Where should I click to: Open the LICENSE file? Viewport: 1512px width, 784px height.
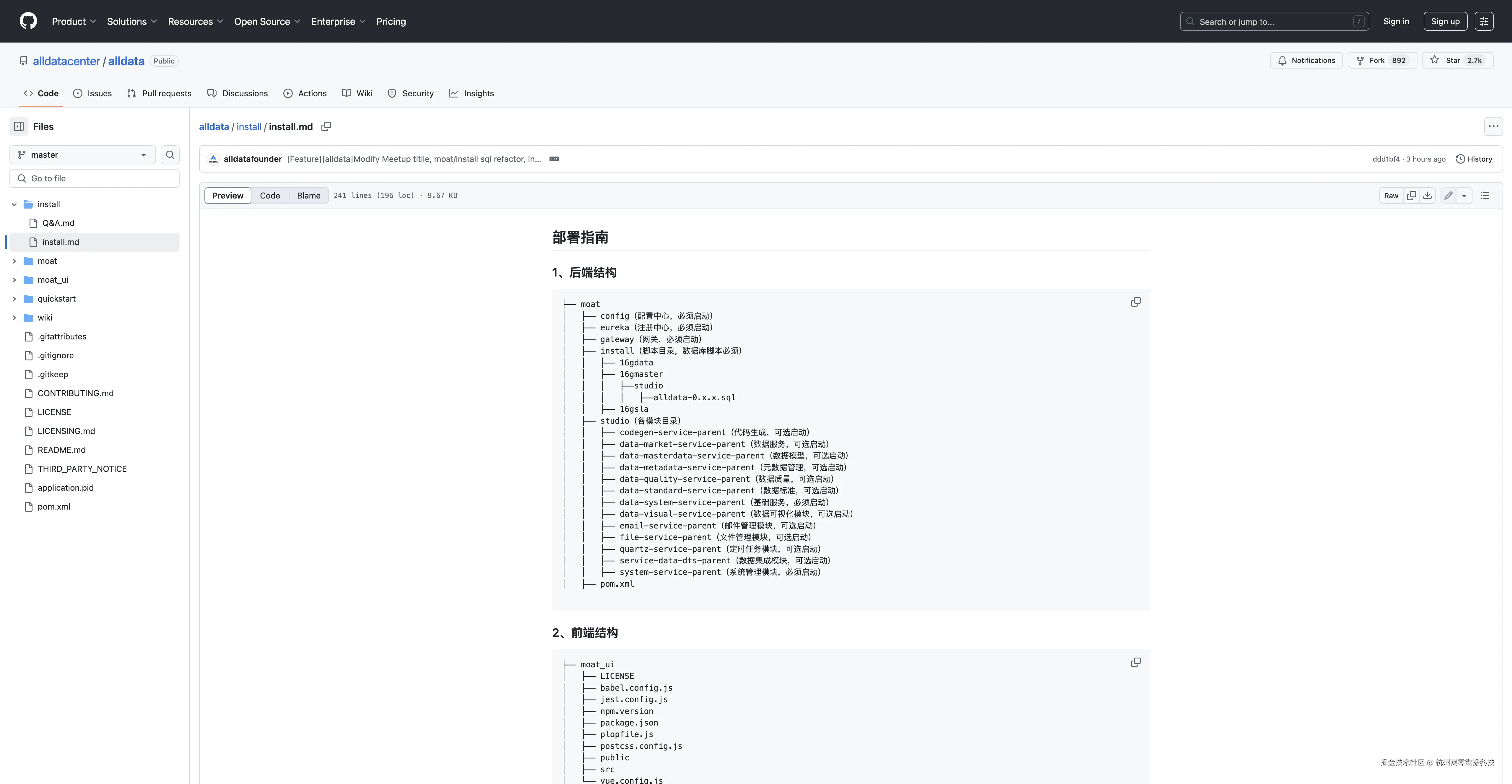point(54,412)
